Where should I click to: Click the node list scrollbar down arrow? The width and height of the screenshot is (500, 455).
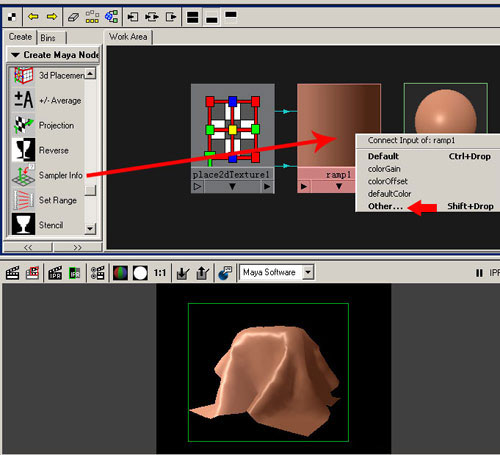(90, 229)
